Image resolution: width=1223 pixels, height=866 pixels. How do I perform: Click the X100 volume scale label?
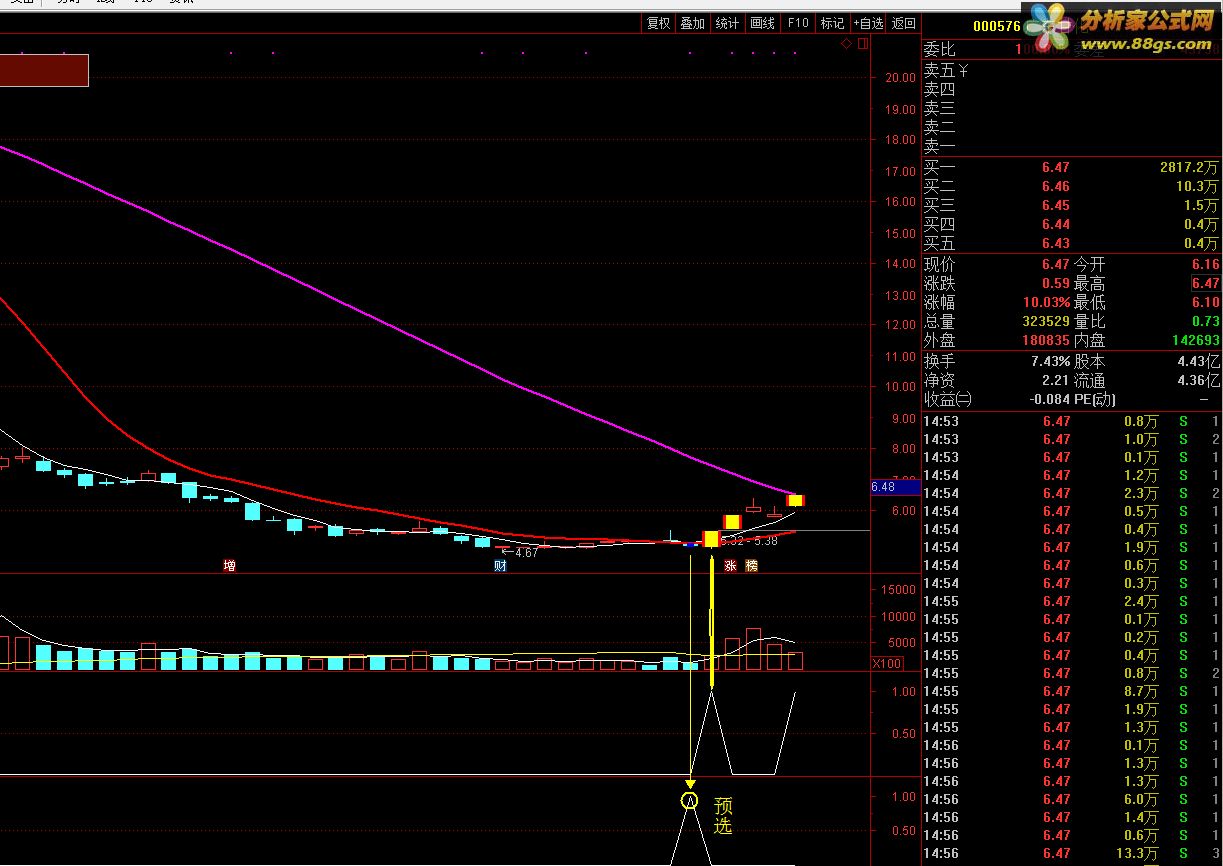click(887, 663)
